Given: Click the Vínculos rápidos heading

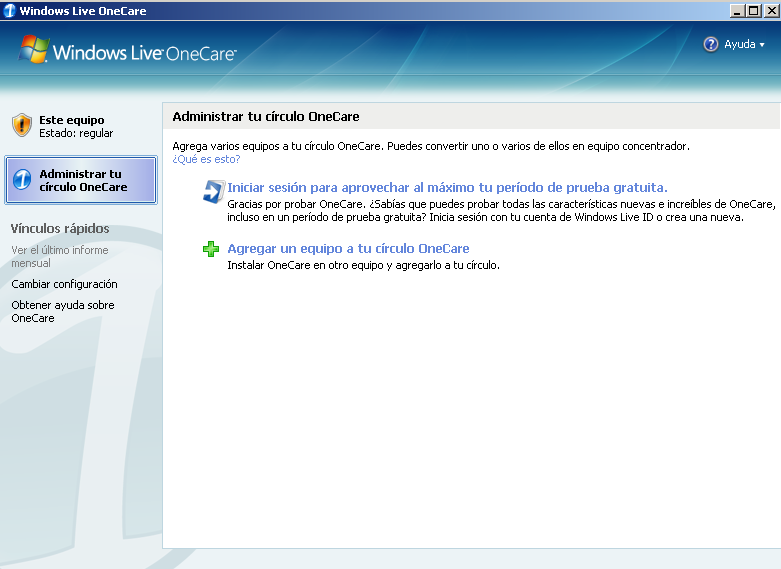Looking at the screenshot, I should pos(60,228).
